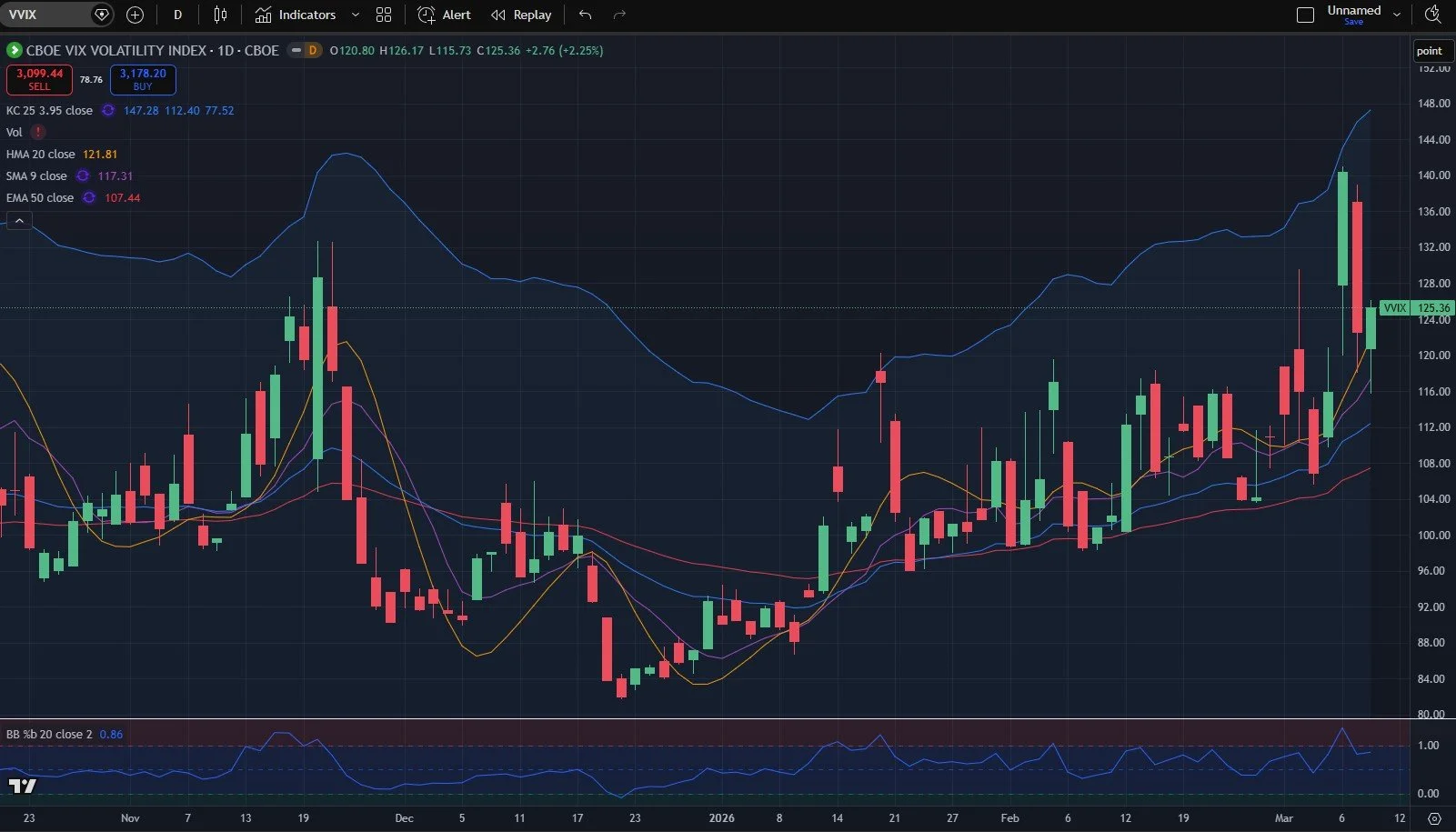
Task: Toggle the checkbox next to Unnamed layout
Action: [1304, 15]
